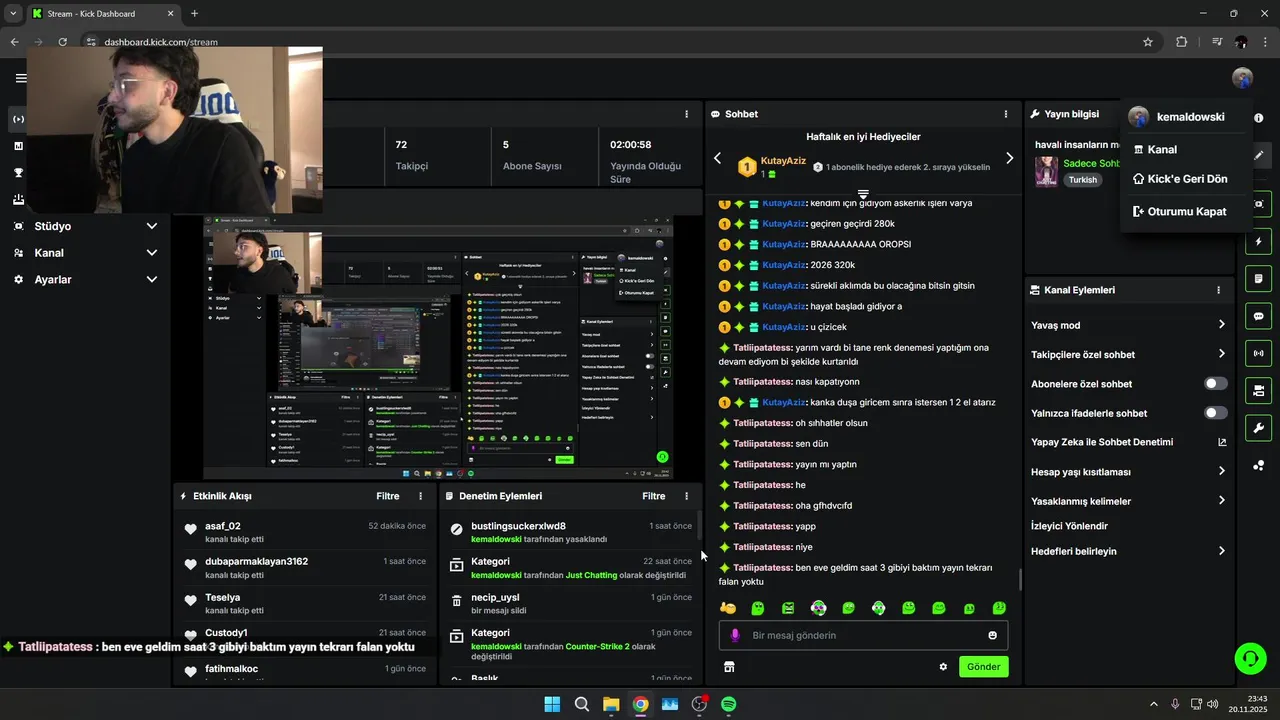This screenshot has width=1280, height=720.
Task: Click the external link icon beside Yapay Zeka
Action: [x=1222, y=442]
